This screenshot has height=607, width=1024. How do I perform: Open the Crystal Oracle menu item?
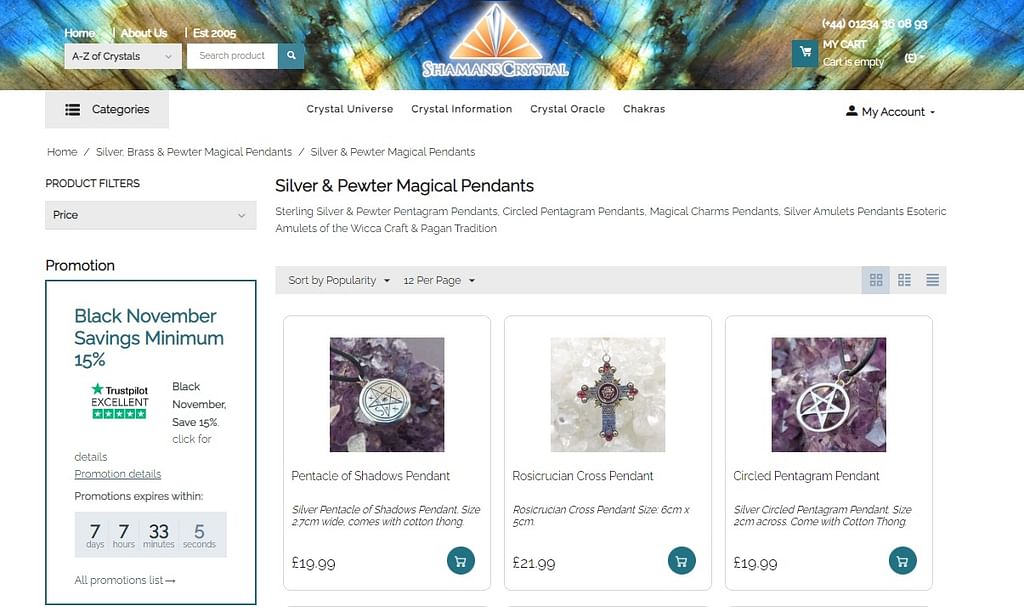pos(568,109)
